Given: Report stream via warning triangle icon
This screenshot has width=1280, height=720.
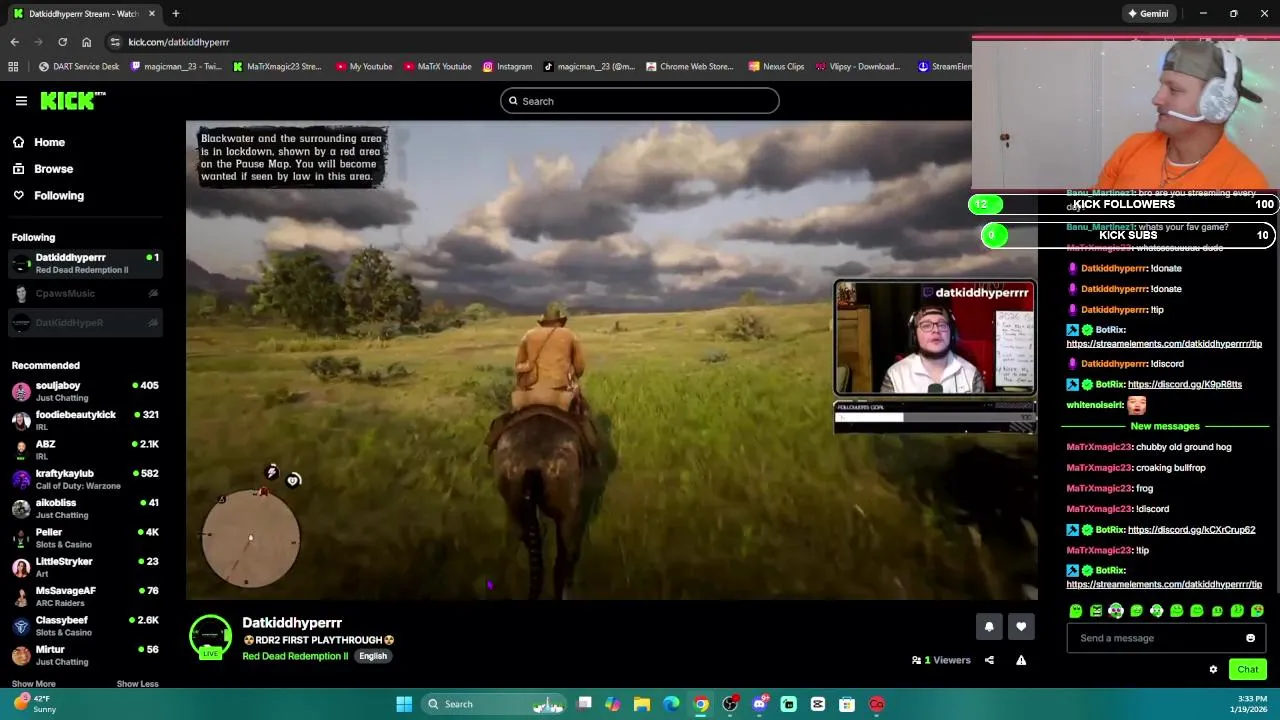Looking at the screenshot, I should [x=1021, y=660].
